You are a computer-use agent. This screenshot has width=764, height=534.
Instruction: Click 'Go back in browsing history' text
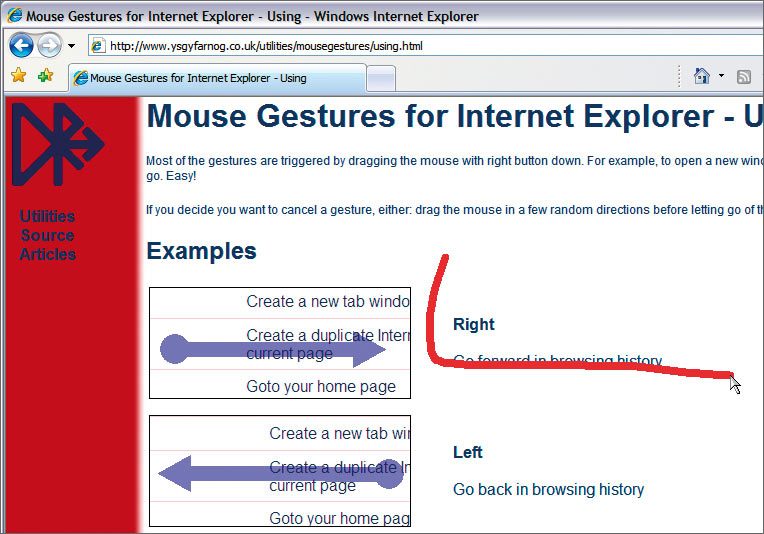pos(549,489)
